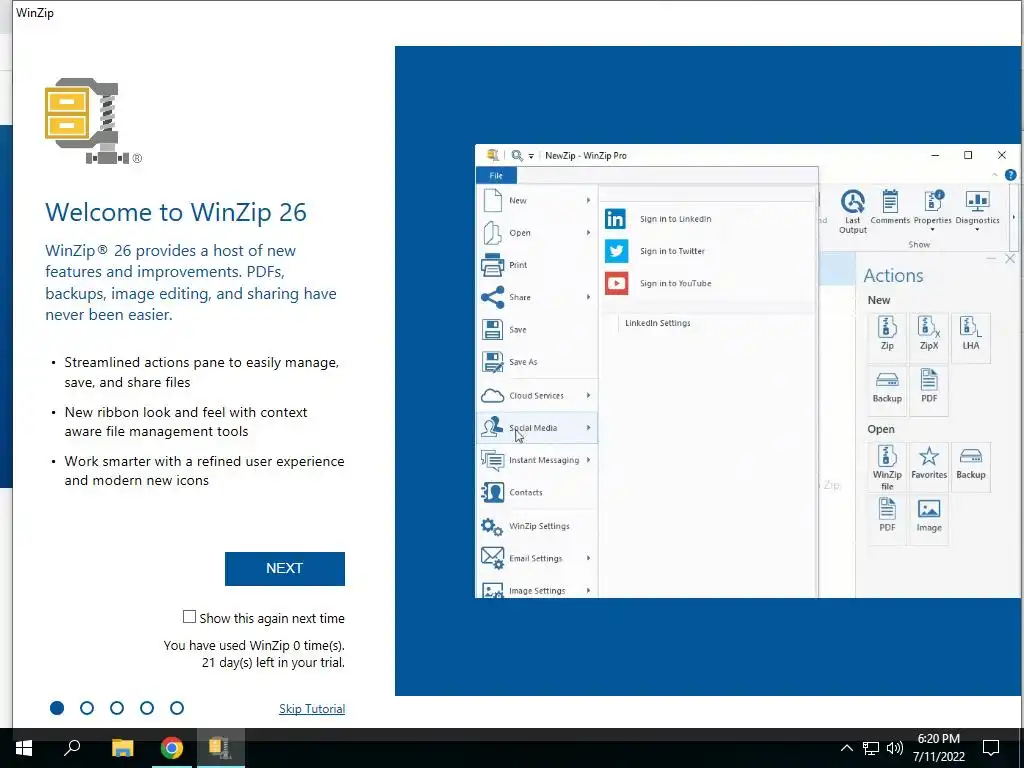Click the Diagnostics ribbon icon
The height and width of the screenshot is (768, 1024).
click(x=977, y=202)
